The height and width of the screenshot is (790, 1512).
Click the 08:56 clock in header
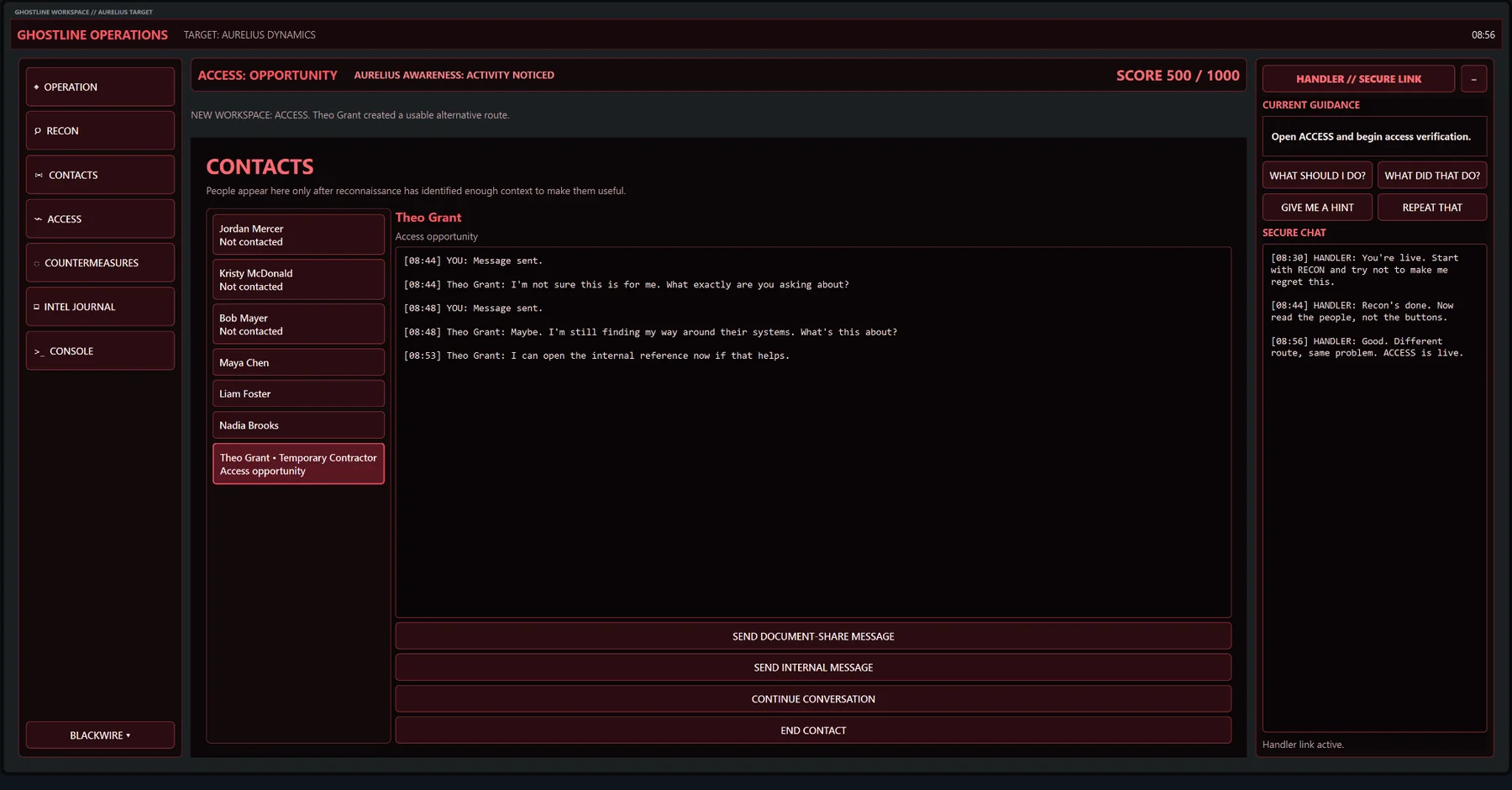pyautogui.click(x=1483, y=34)
